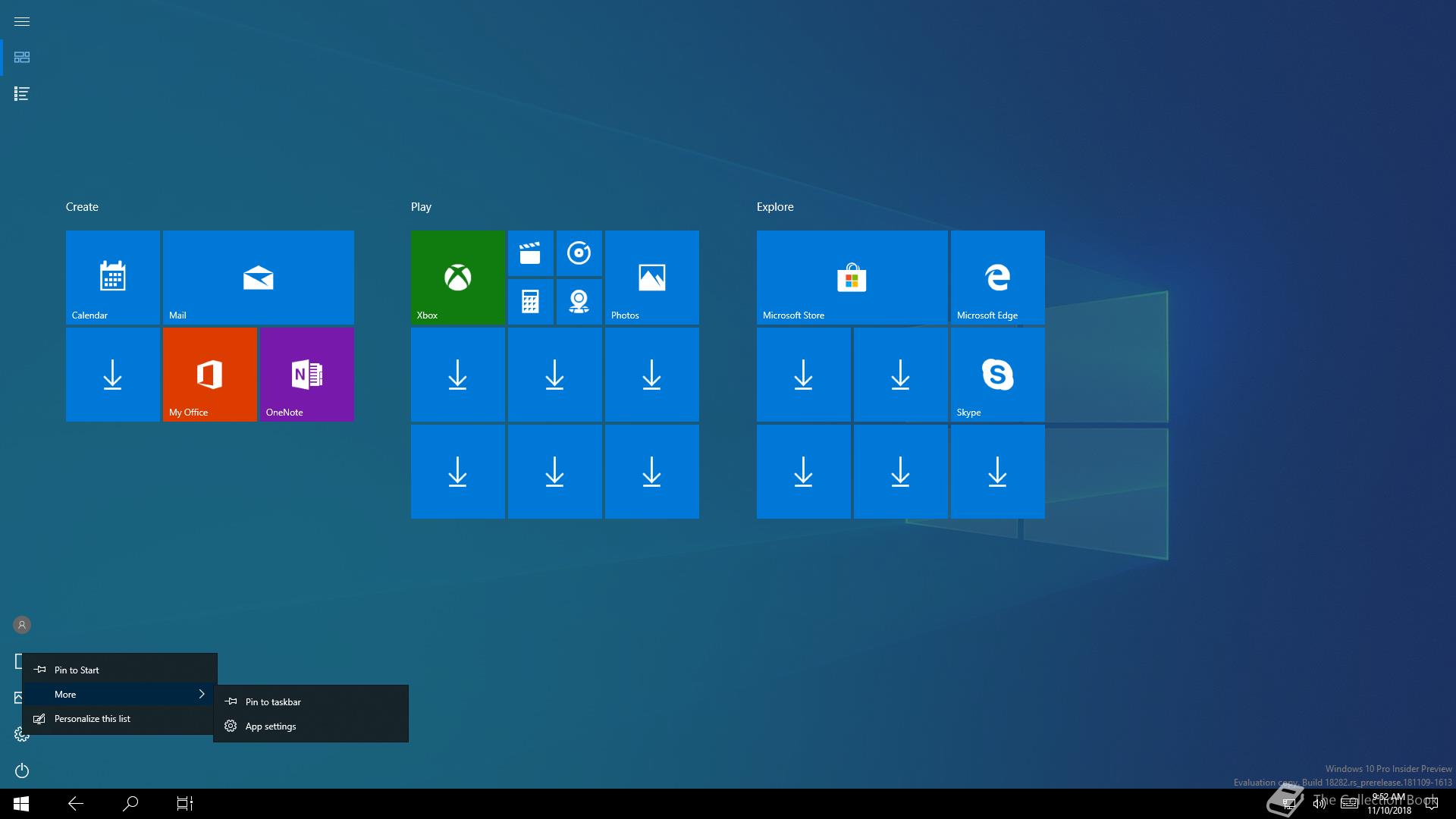Click download tile directly left of Skype
The height and width of the screenshot is (819, 1456).
pyautogui.click(x=901, y=375)
